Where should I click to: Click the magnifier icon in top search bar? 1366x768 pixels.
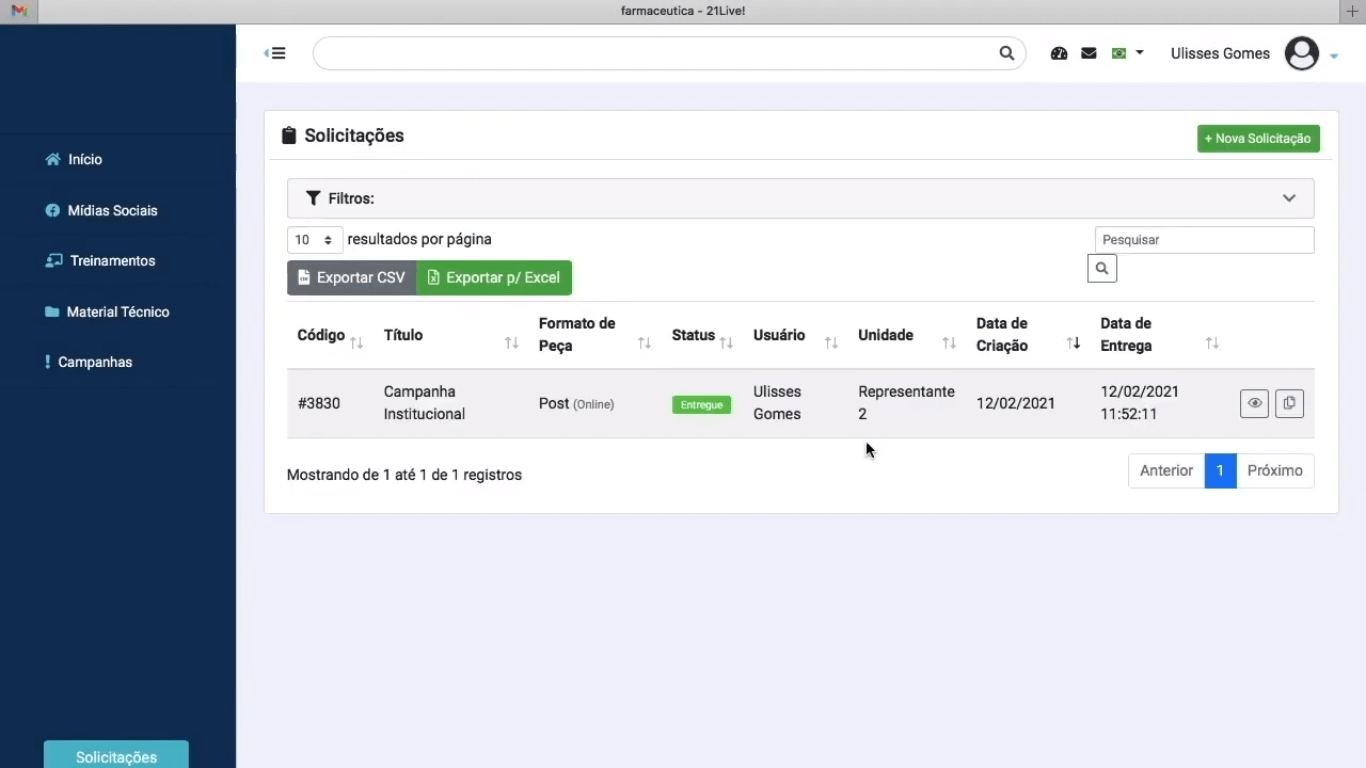point(1006,54)
